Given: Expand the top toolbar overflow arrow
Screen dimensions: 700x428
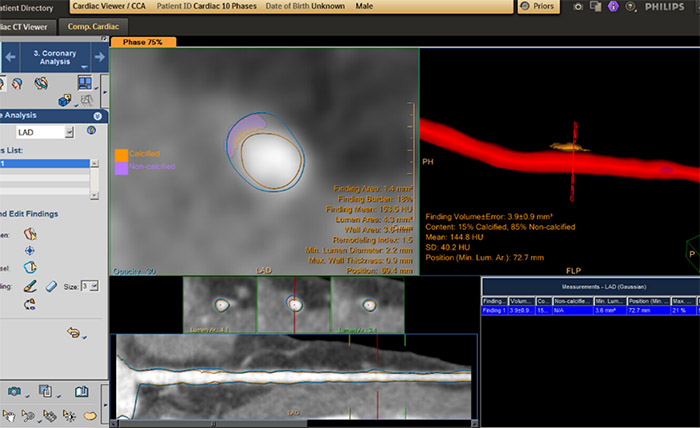Looking at the screenshot, I should click(x=105, y=92).
